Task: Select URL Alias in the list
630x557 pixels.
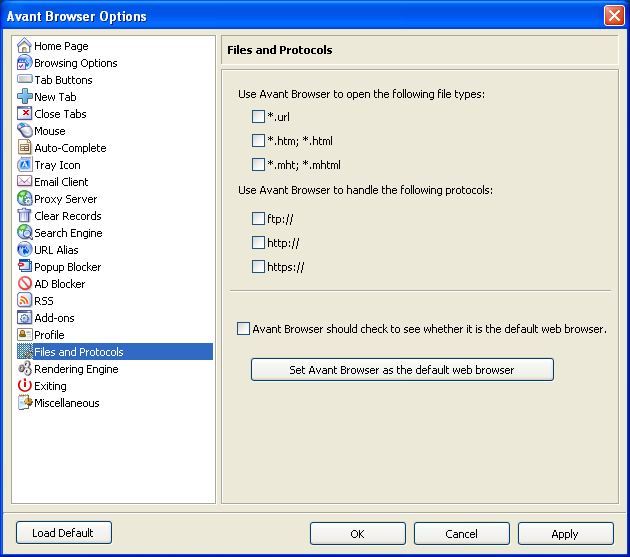Action: pyautogui.click(x=56, y=250)
